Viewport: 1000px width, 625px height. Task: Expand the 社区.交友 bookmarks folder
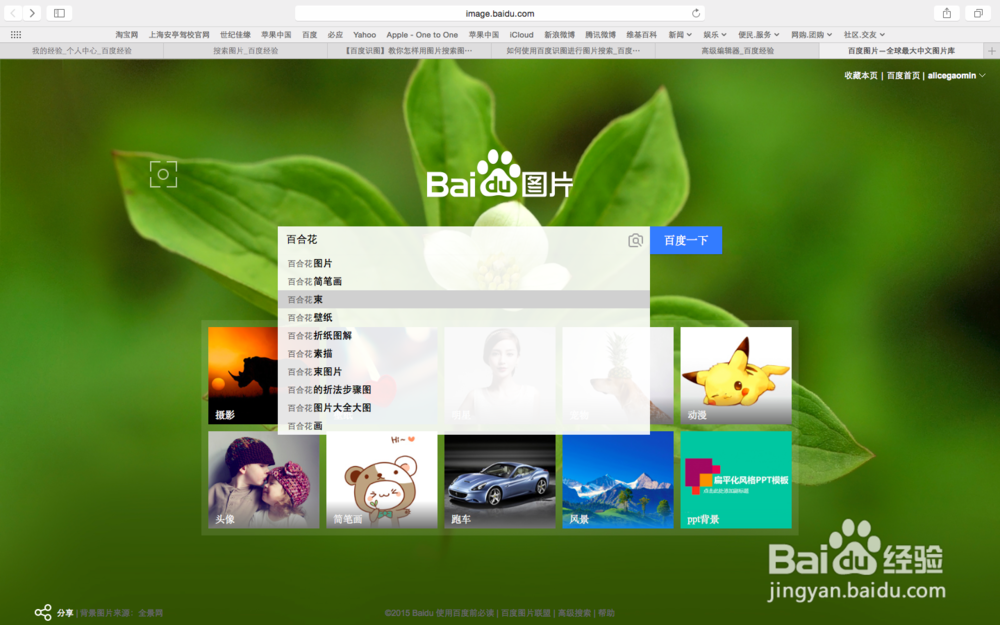click(864, 34)
